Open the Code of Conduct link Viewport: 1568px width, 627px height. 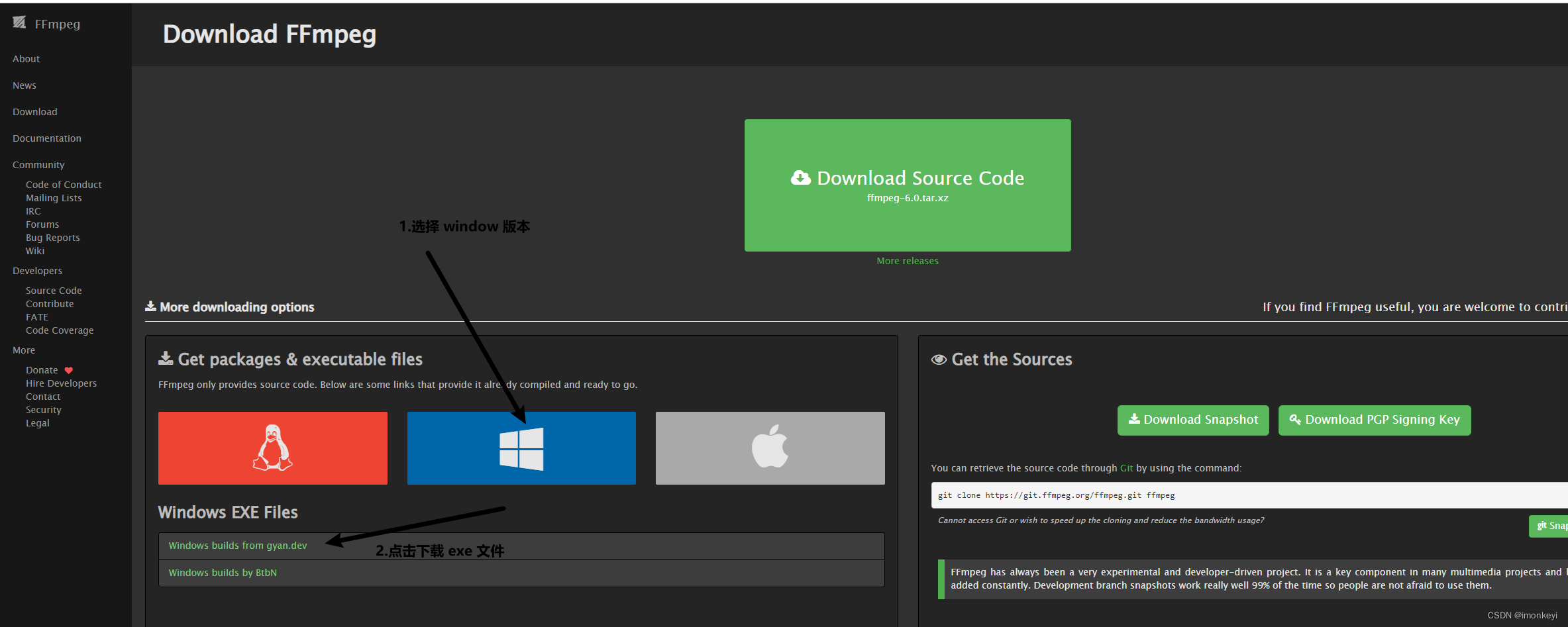pyautogui.click(x=64, y=185)
